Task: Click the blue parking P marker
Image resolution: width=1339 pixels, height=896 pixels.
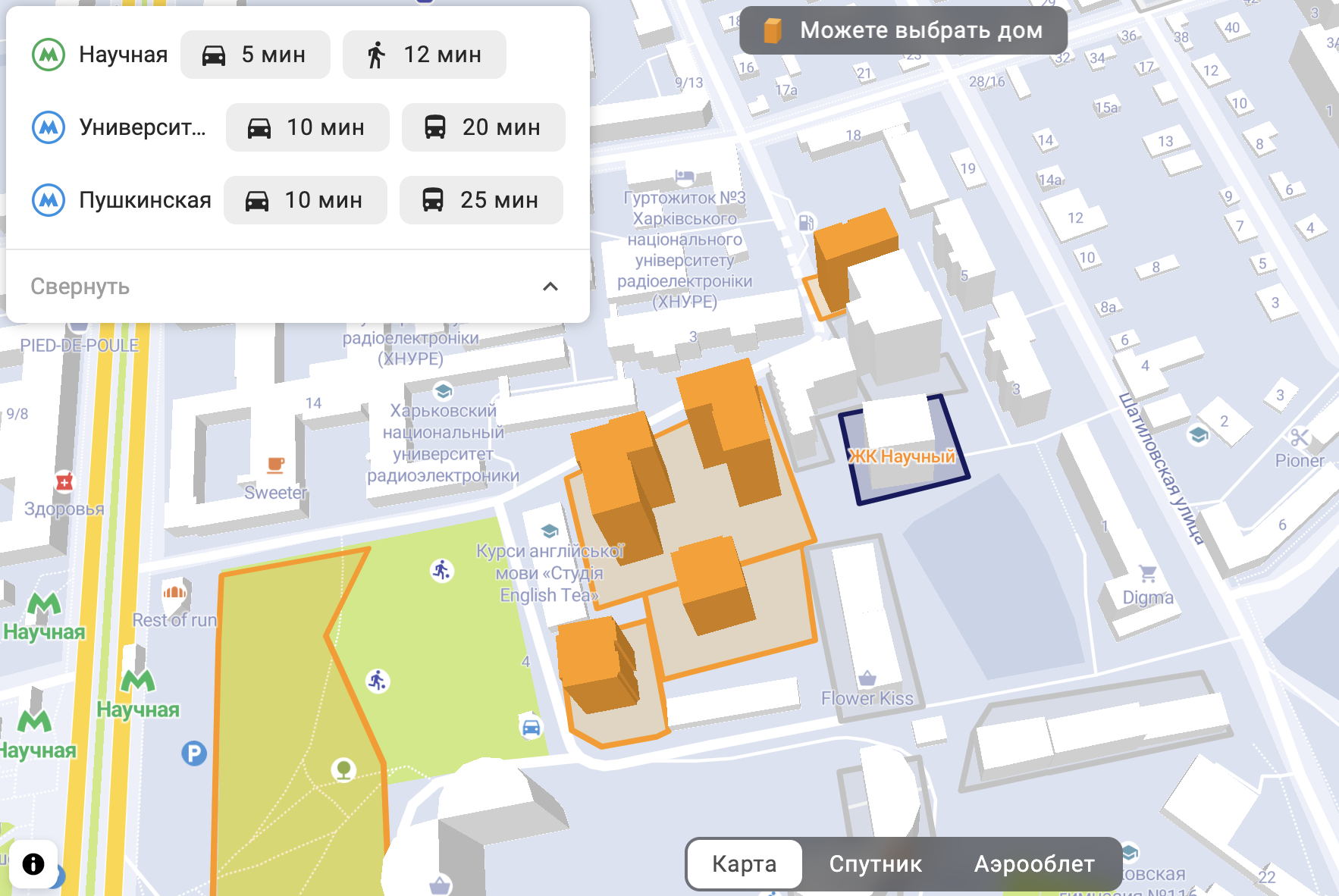Action: pyautogui.click(x=194, y=753)
